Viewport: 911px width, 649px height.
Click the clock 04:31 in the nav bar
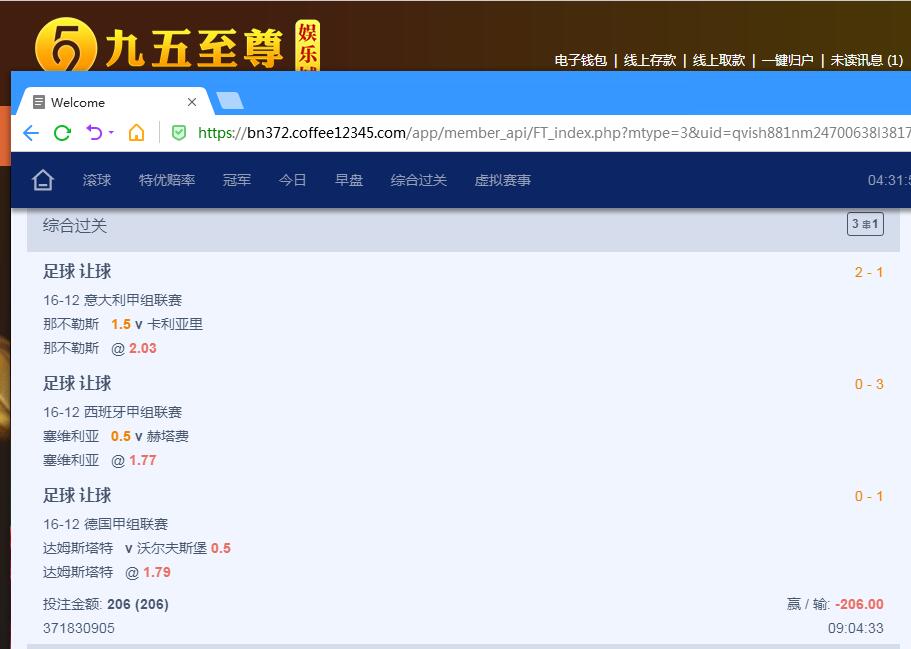[x=889, y=180]
